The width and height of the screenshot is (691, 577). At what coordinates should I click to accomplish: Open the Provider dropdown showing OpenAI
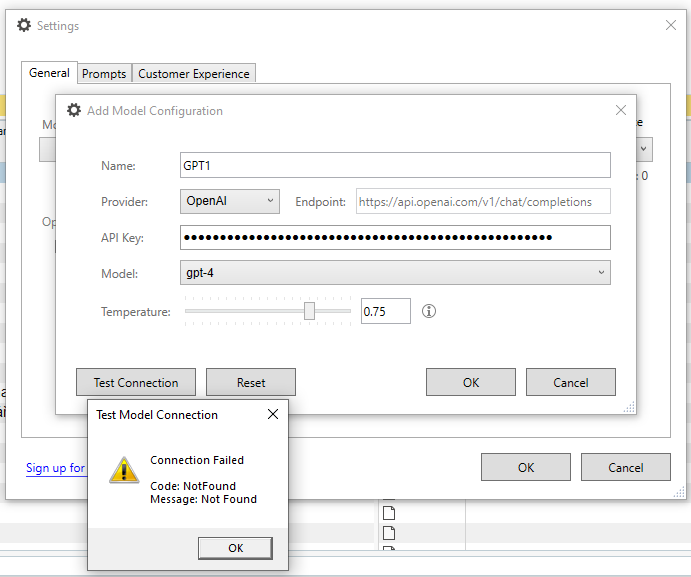(230, 201)
